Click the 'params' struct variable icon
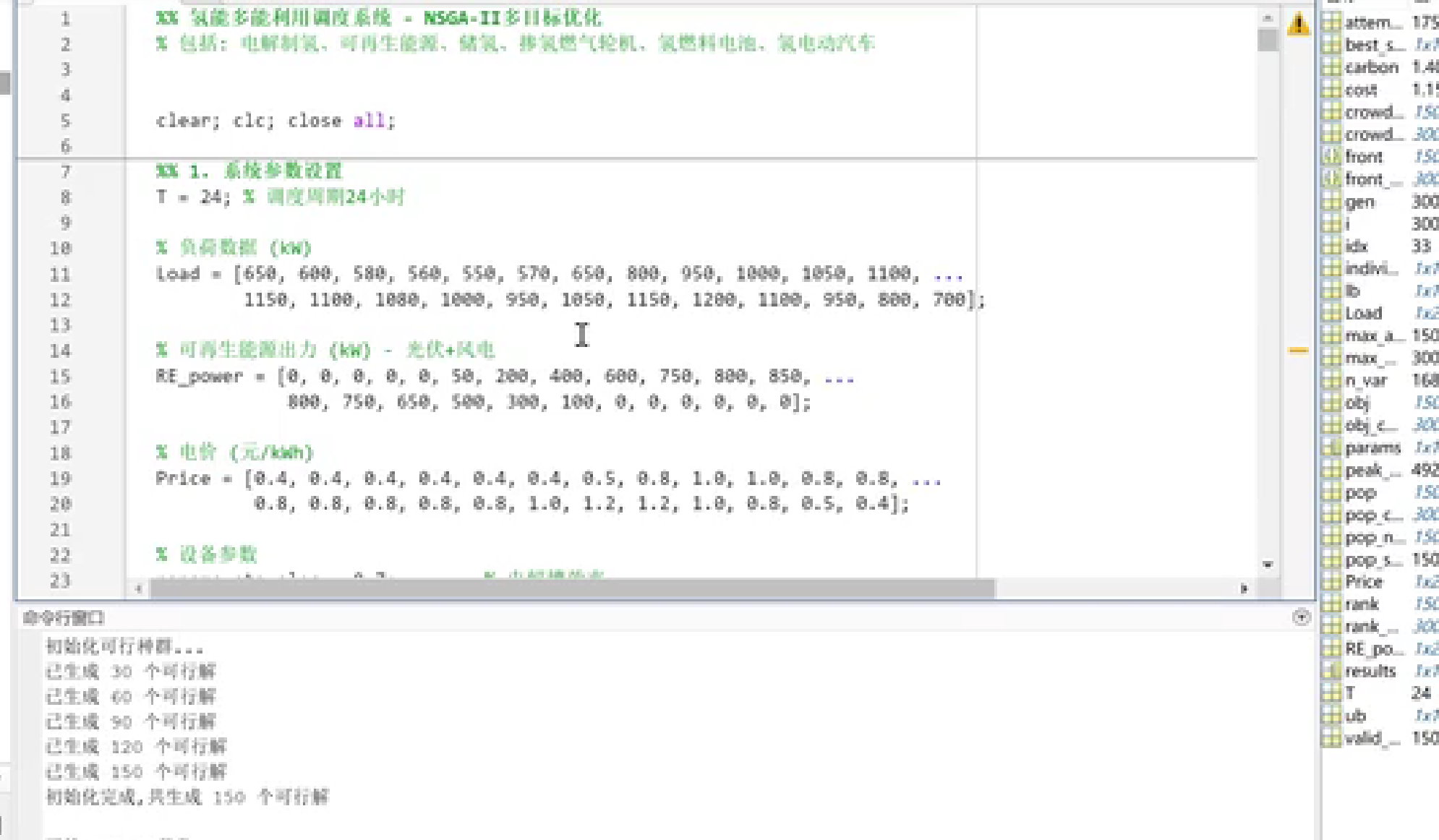1439x840 pixels. point(1331,447)
